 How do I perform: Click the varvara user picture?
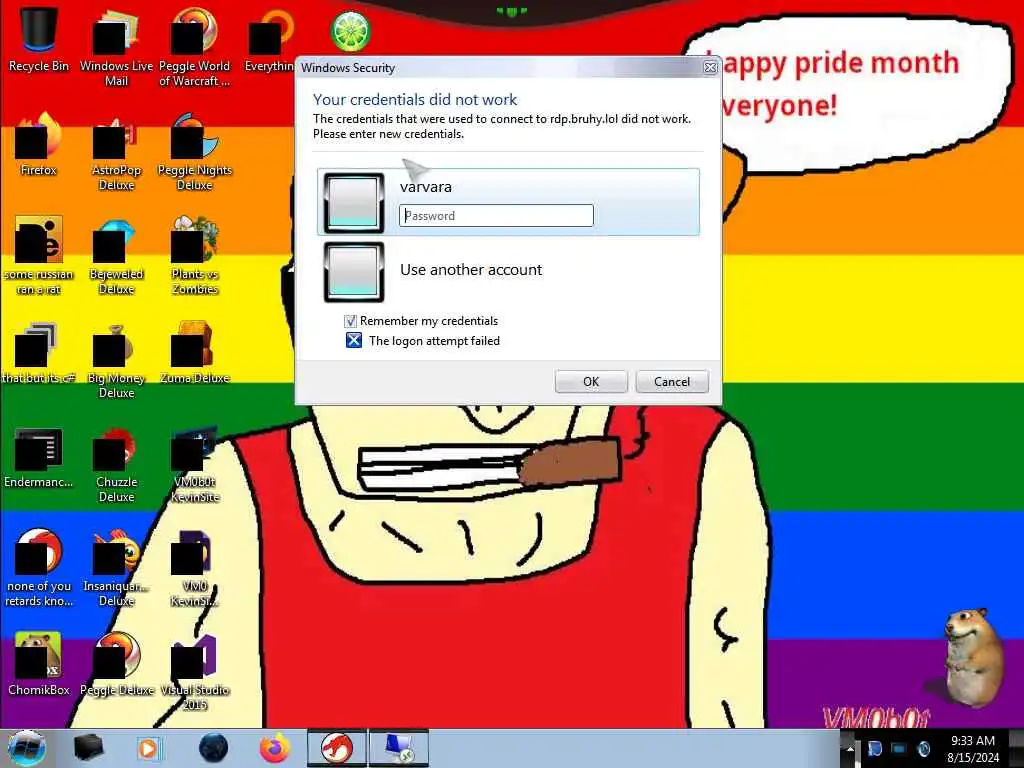[354, 202]
